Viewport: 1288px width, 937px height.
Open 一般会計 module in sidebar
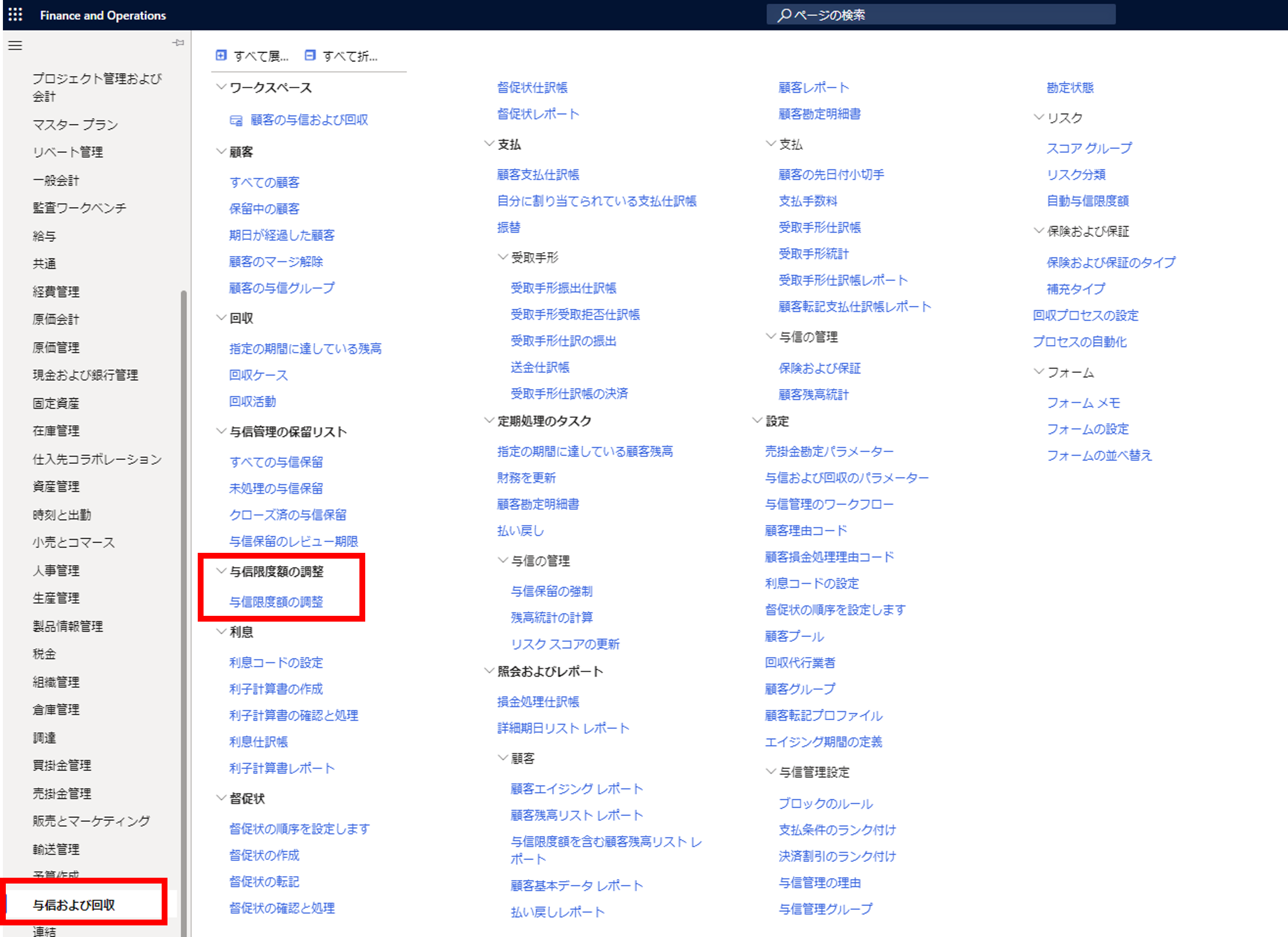coord(56,181)
